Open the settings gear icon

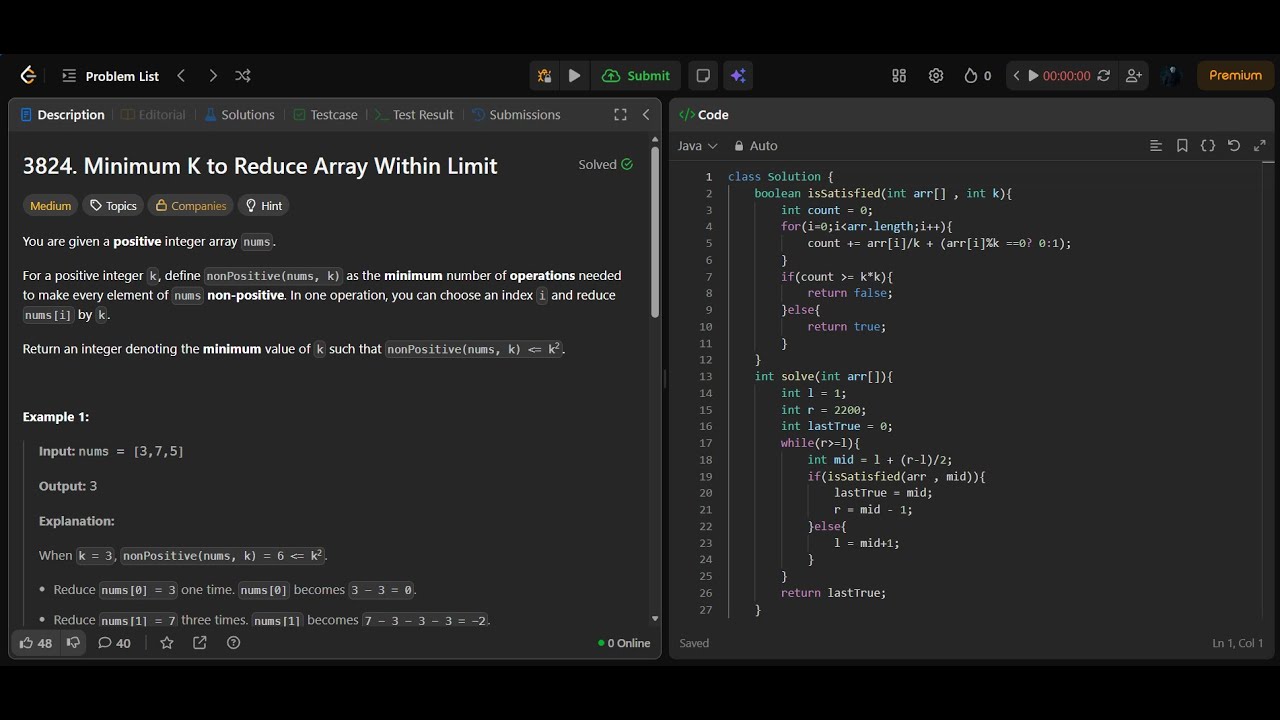click(936, 75)
